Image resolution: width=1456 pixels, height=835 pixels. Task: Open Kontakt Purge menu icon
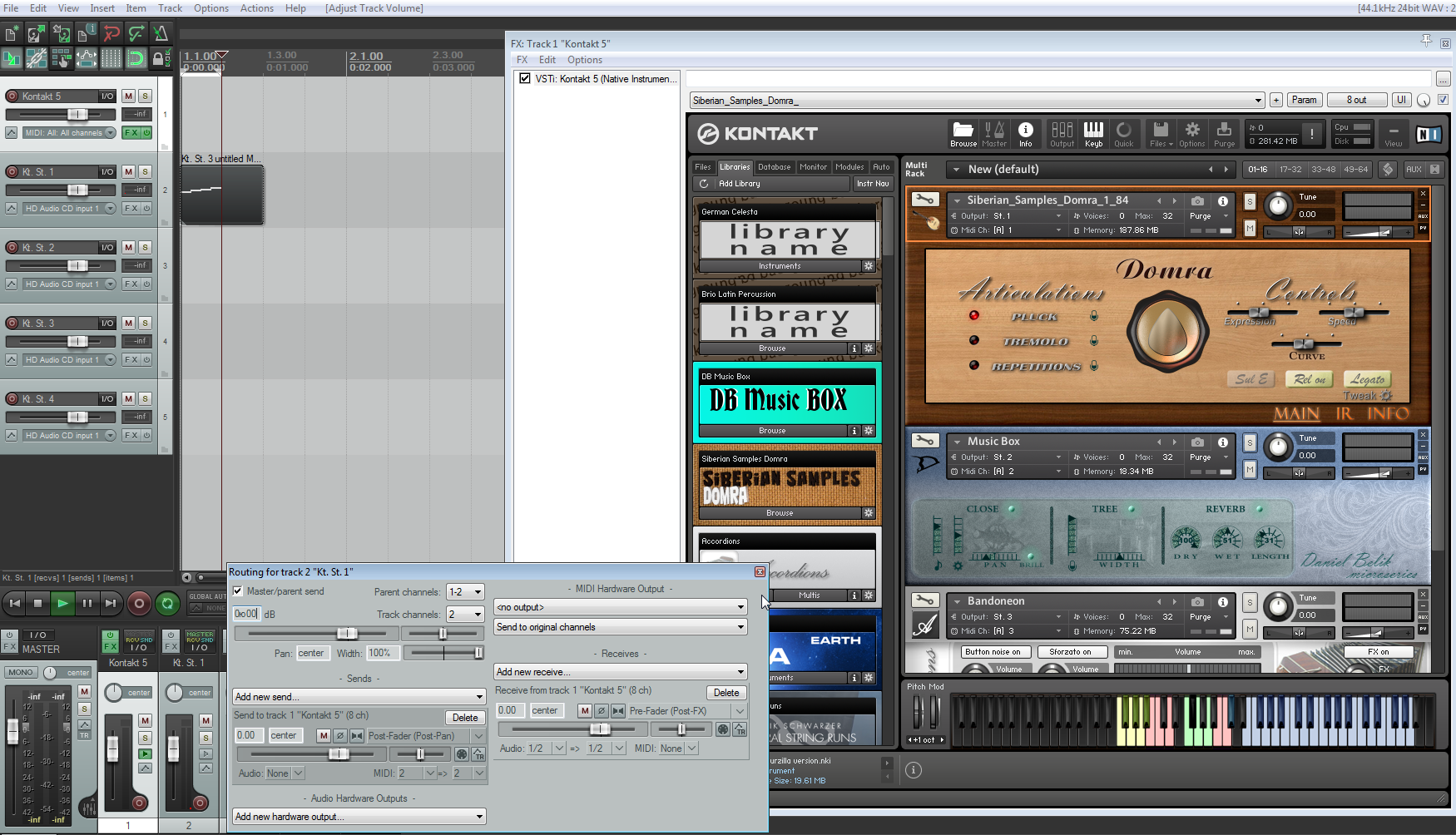point(1224,133)
